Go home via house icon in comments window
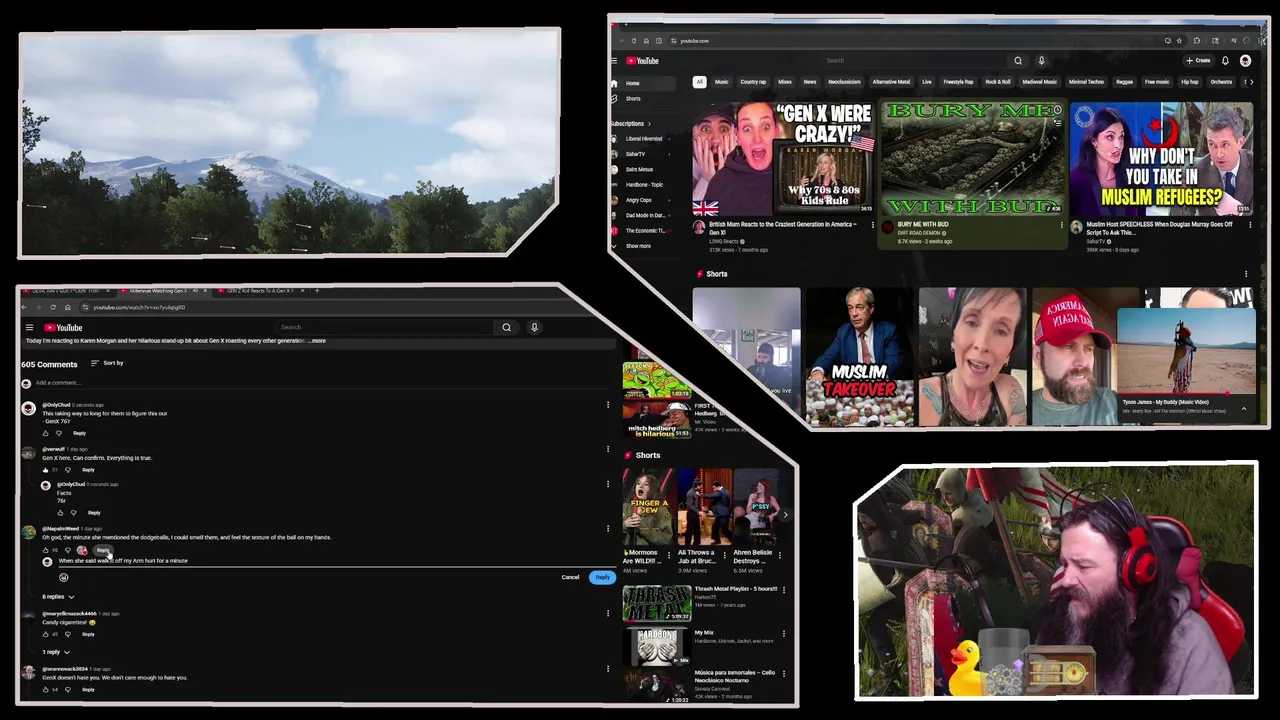Screen dimensions: 1280x720 (67, 307)
